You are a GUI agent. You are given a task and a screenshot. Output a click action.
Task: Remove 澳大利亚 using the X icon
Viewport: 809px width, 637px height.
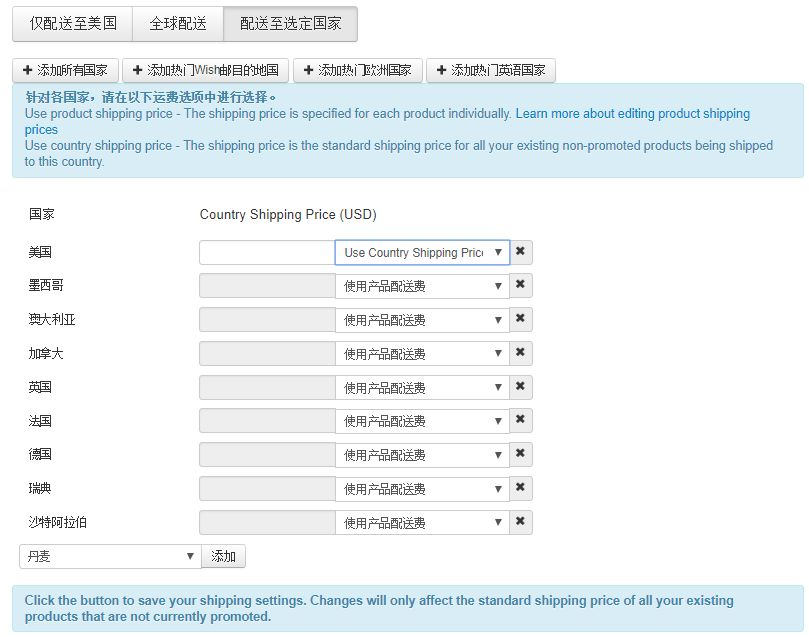[520, 320]
